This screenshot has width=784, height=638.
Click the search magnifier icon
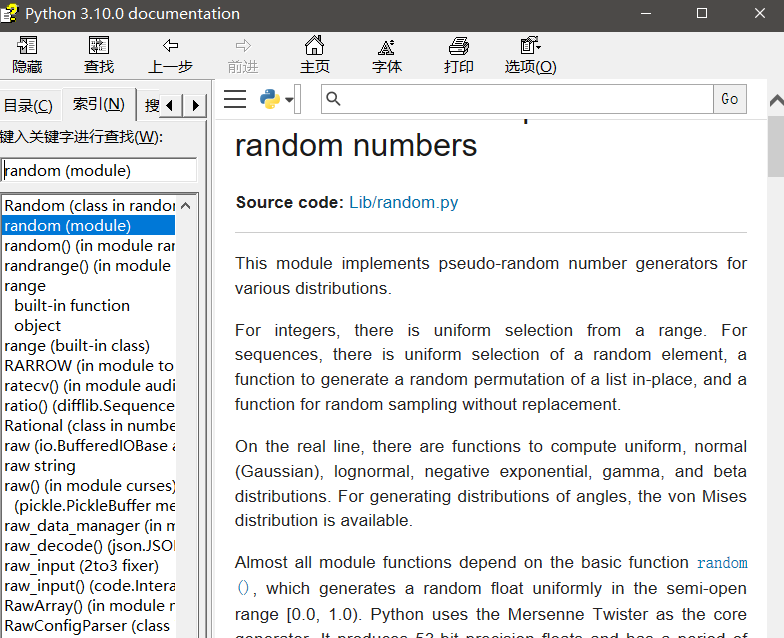(x=334, y=99)
